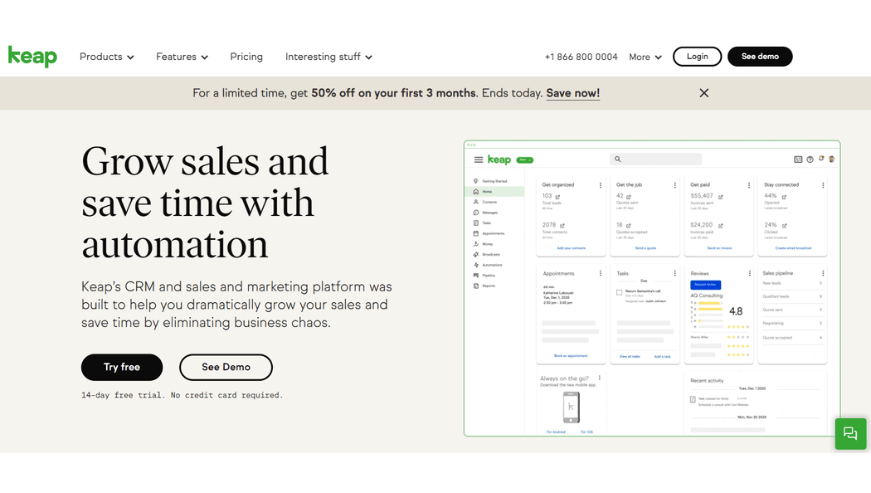Click the blue Request review button
This screenshot has height=493, width=871.
coord(705,285)
